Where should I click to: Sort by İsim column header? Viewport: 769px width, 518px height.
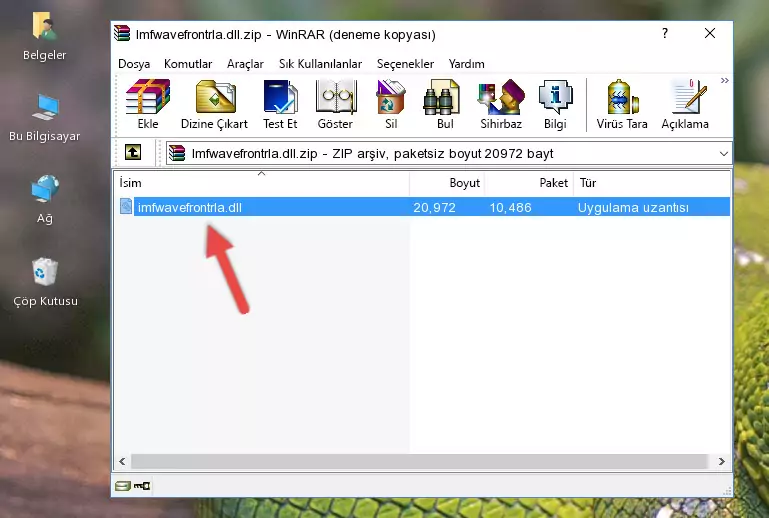262,182
